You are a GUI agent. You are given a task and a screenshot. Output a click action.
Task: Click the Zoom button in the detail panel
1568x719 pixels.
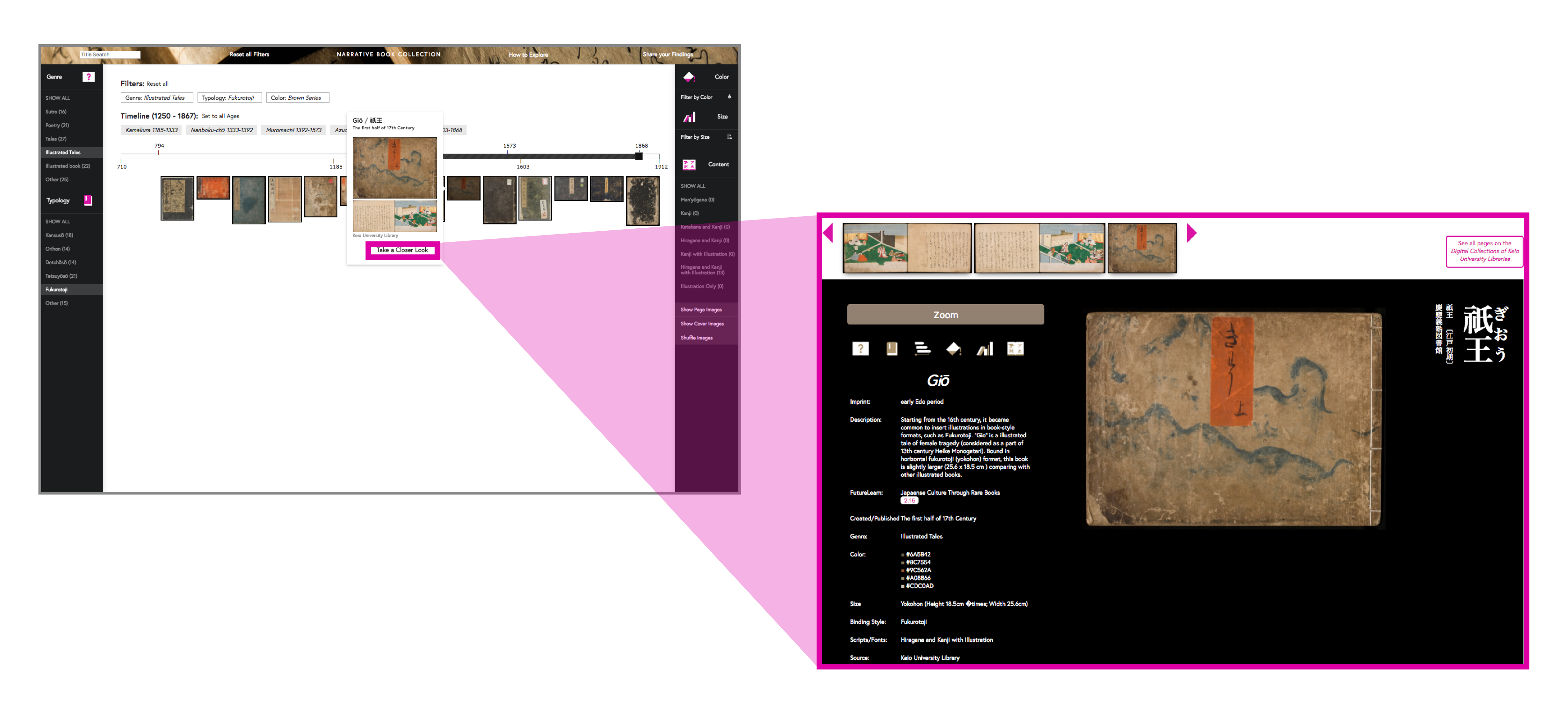(x=945, y=315)
